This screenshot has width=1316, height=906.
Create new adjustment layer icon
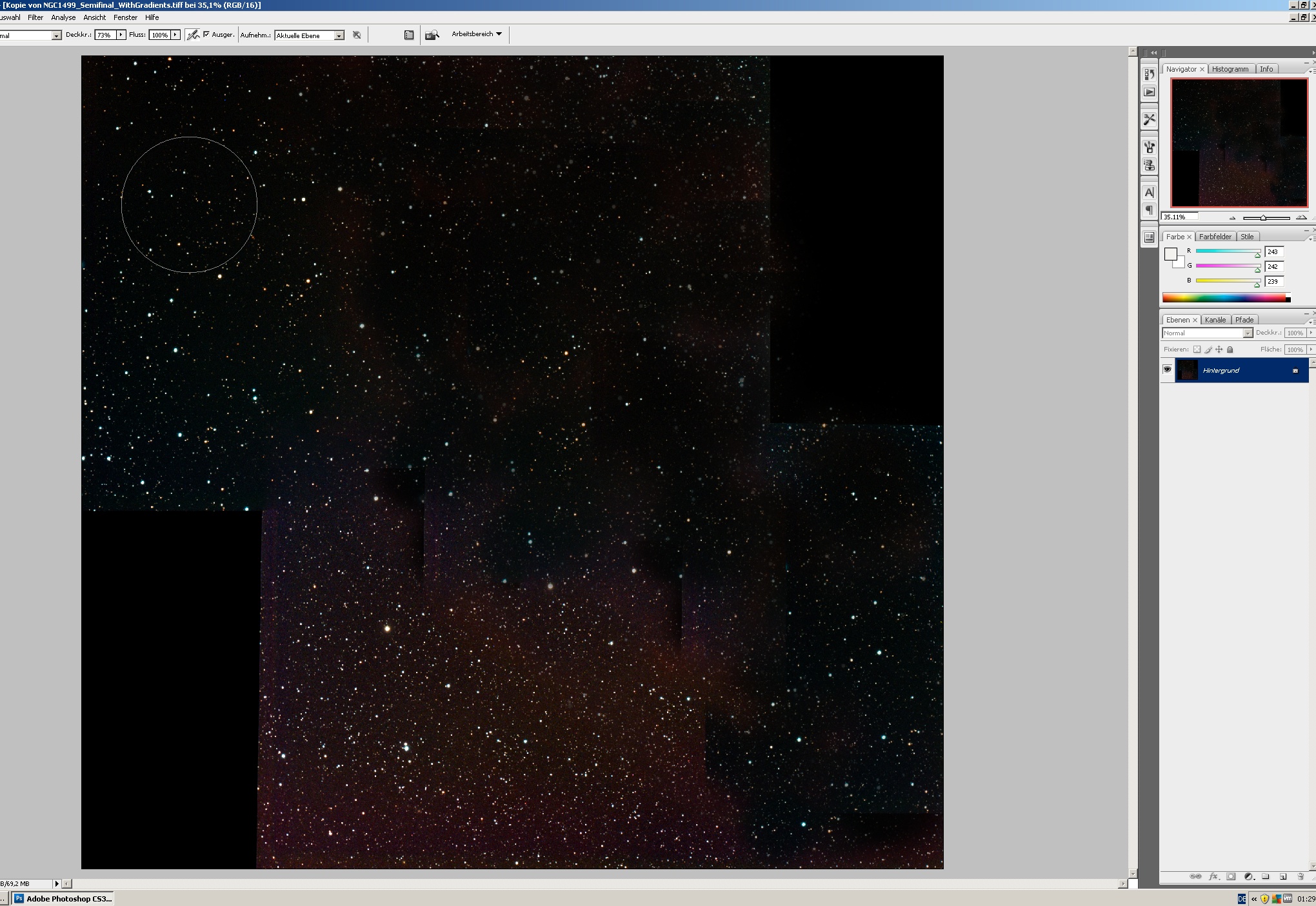pos(1248,876)
